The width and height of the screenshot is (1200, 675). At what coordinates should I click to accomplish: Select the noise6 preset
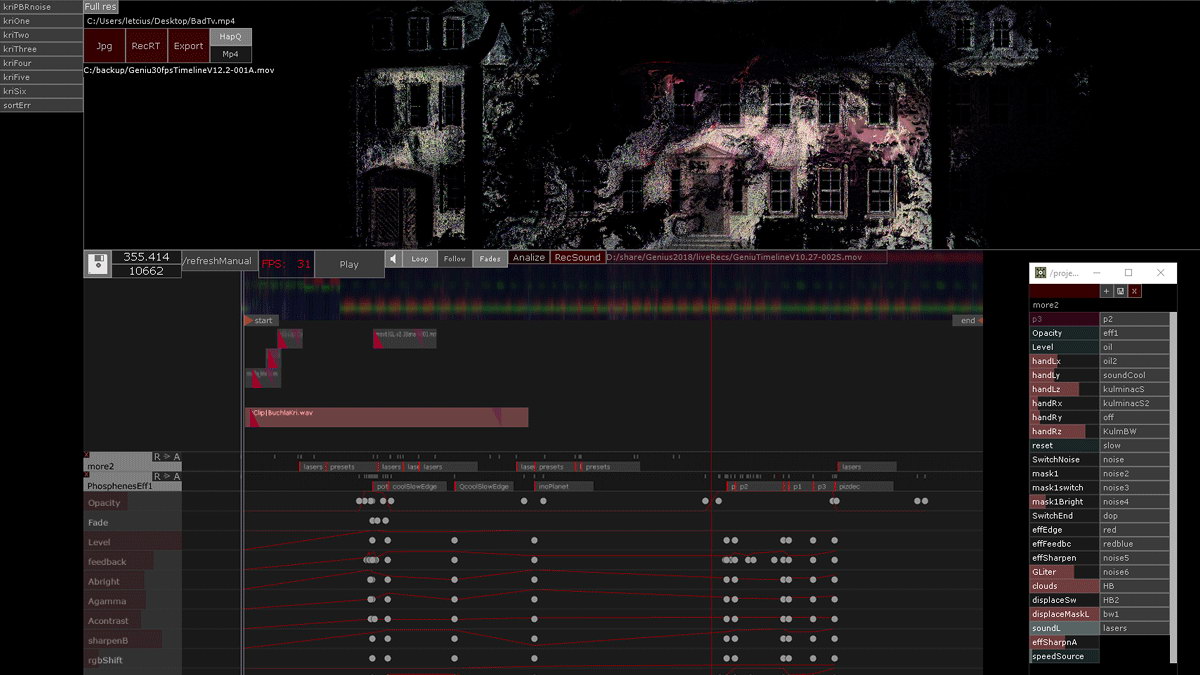pos(1134,572)
